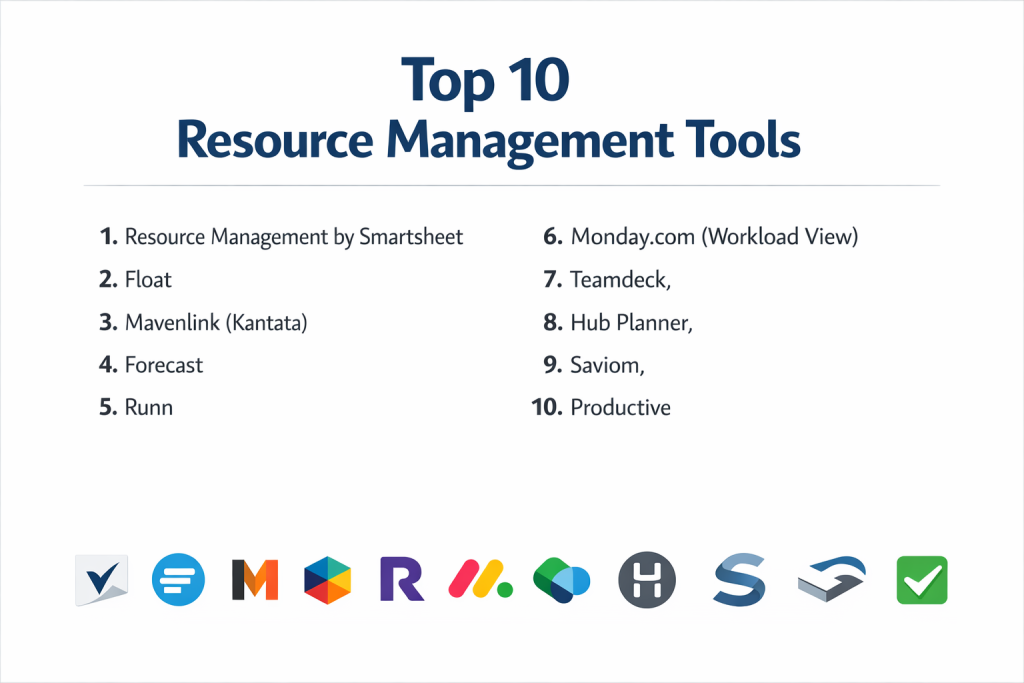Click the green square checkmark logo
The image size is (1024, 683).
[921, 580]
